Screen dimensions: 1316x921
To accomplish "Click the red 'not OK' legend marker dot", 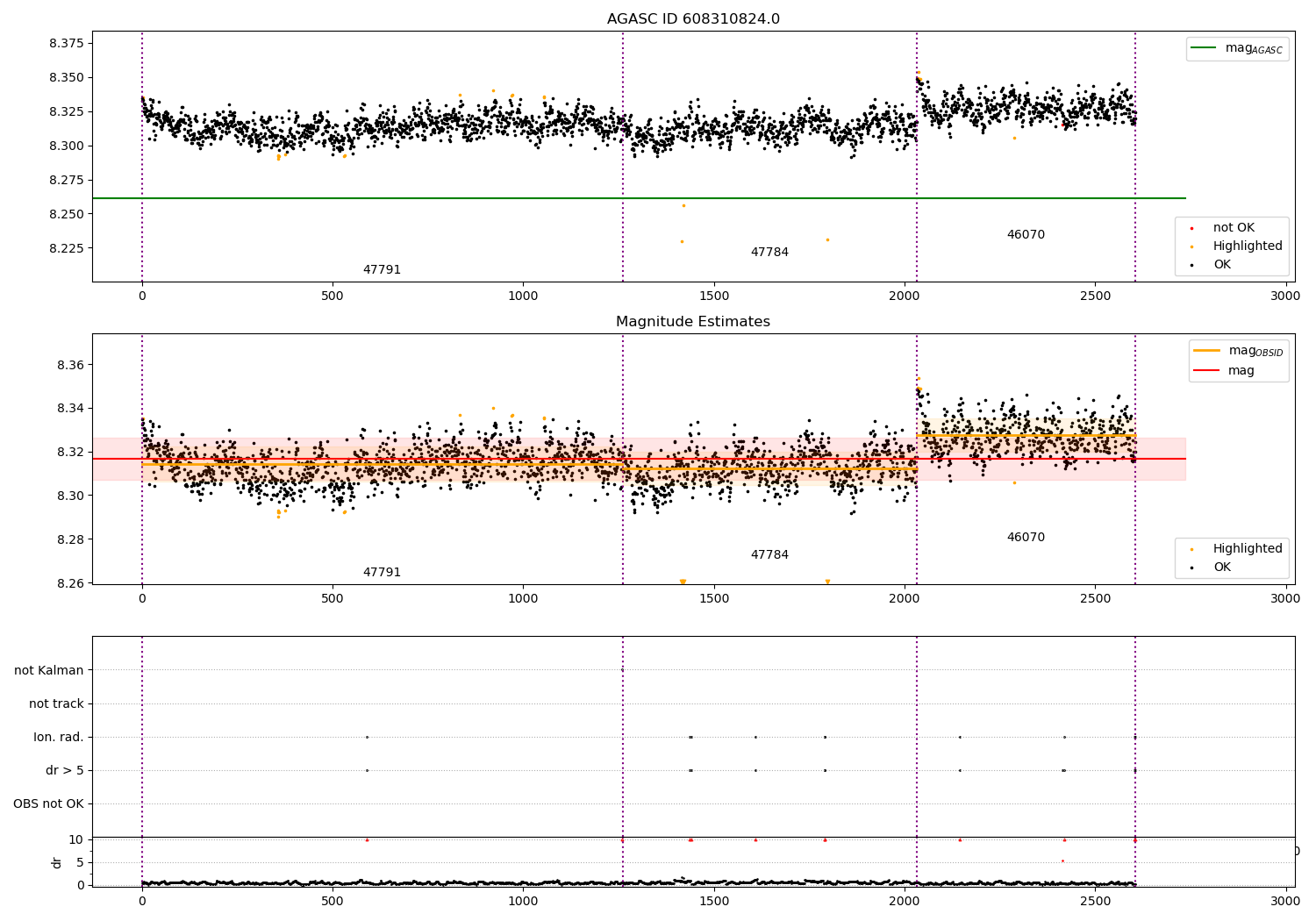I will 1191,228.
